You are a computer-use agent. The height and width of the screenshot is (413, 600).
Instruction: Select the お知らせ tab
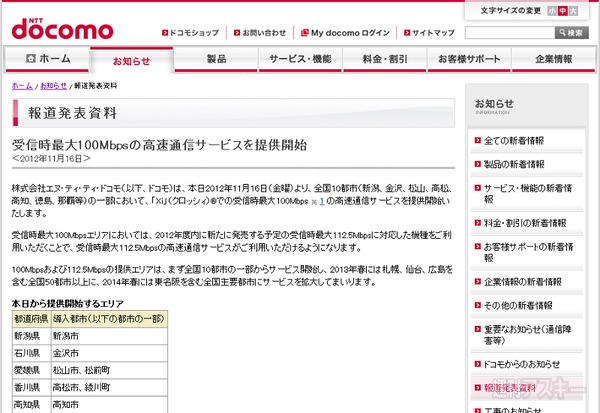point(132,60)
